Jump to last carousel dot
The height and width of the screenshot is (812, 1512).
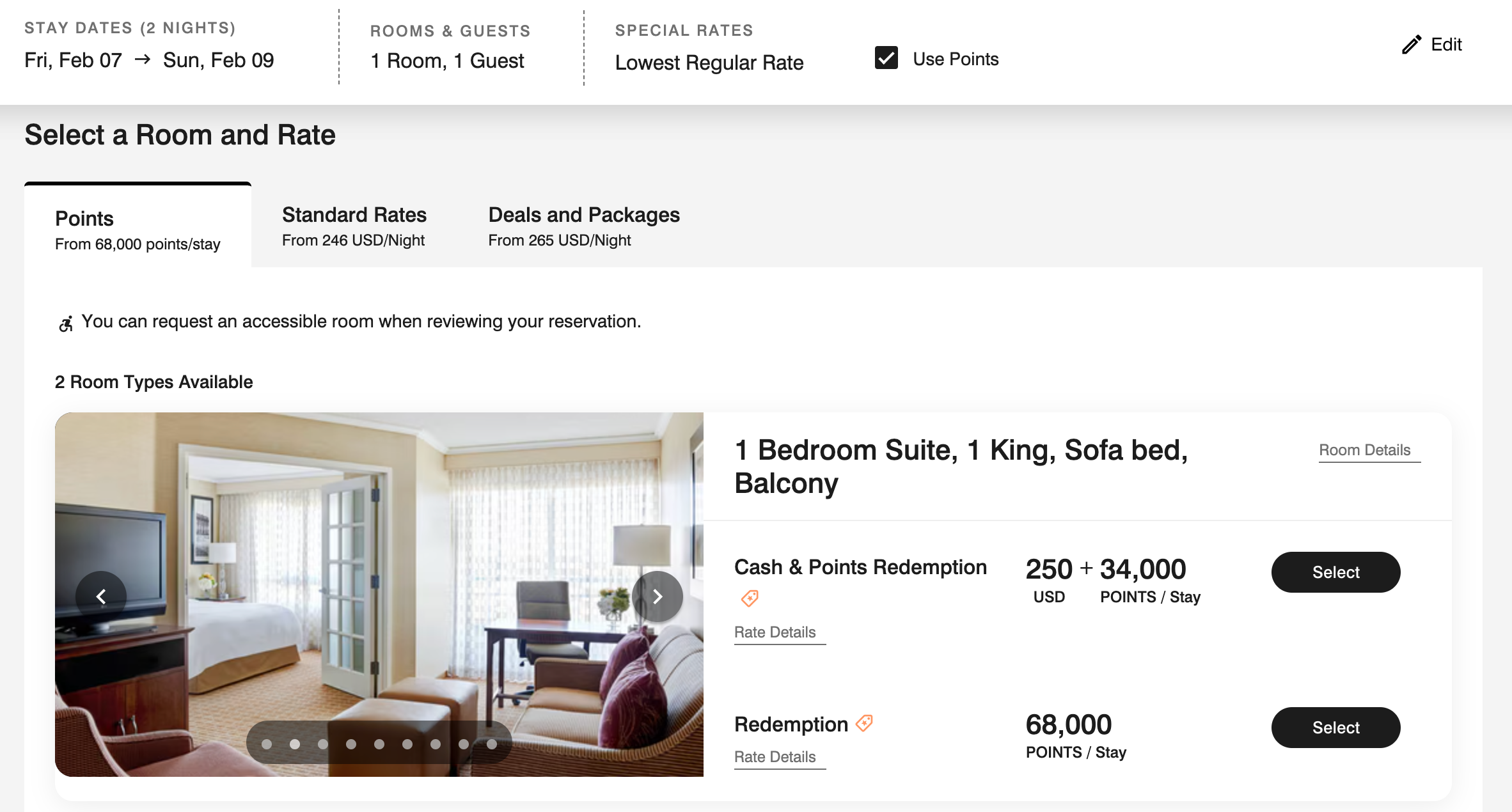click(492, 744)
